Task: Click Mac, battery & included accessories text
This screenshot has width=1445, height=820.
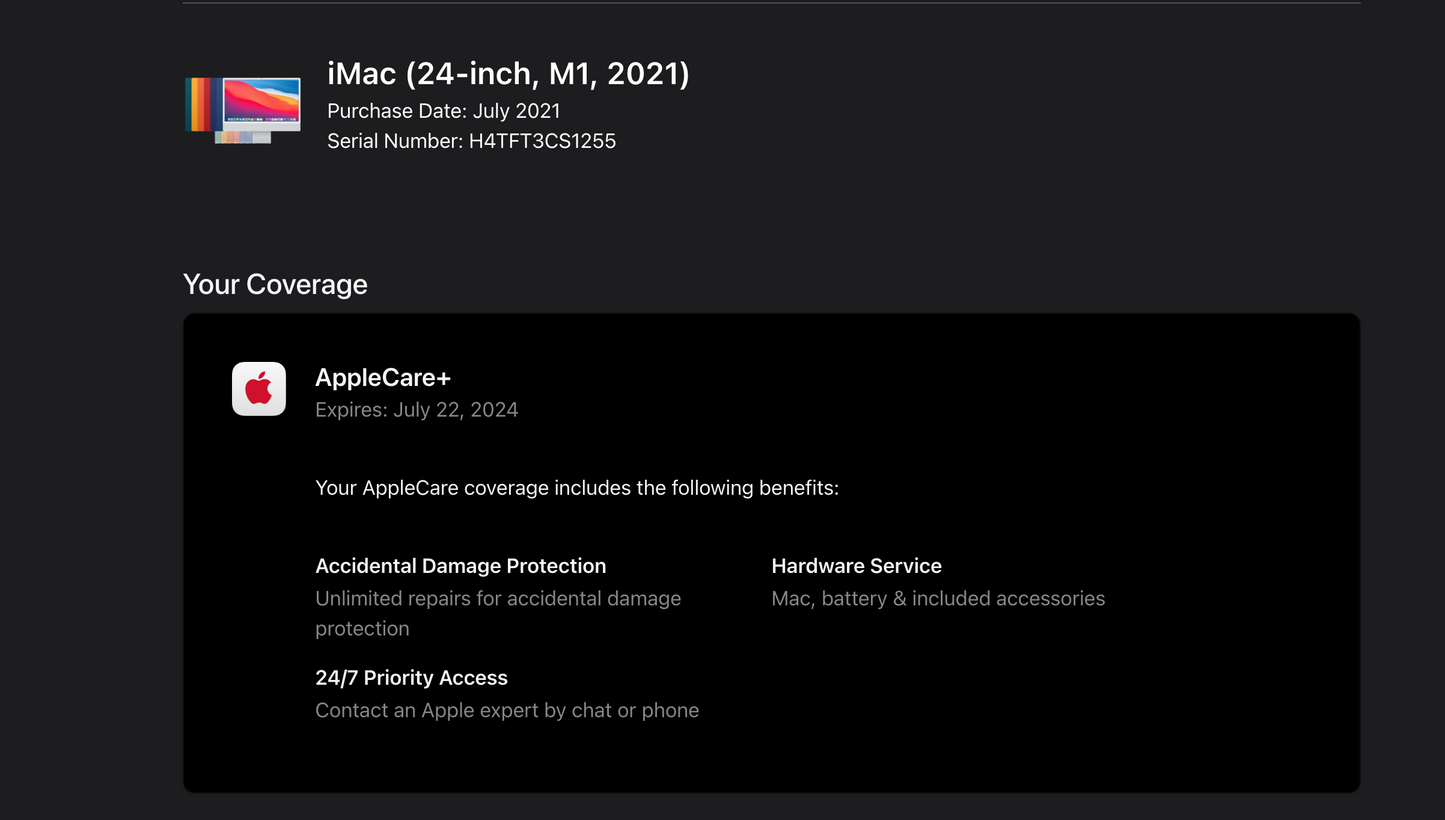Action: point(937,599)
